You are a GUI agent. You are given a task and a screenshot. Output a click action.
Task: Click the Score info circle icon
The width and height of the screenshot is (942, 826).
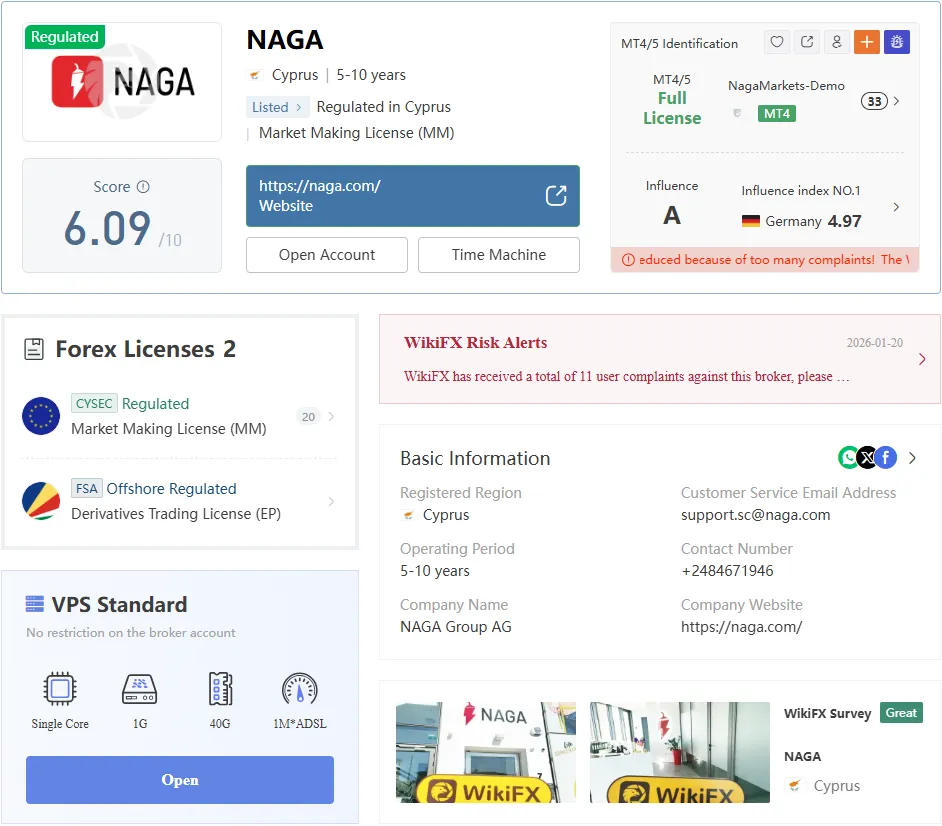[x=143, y=187]
